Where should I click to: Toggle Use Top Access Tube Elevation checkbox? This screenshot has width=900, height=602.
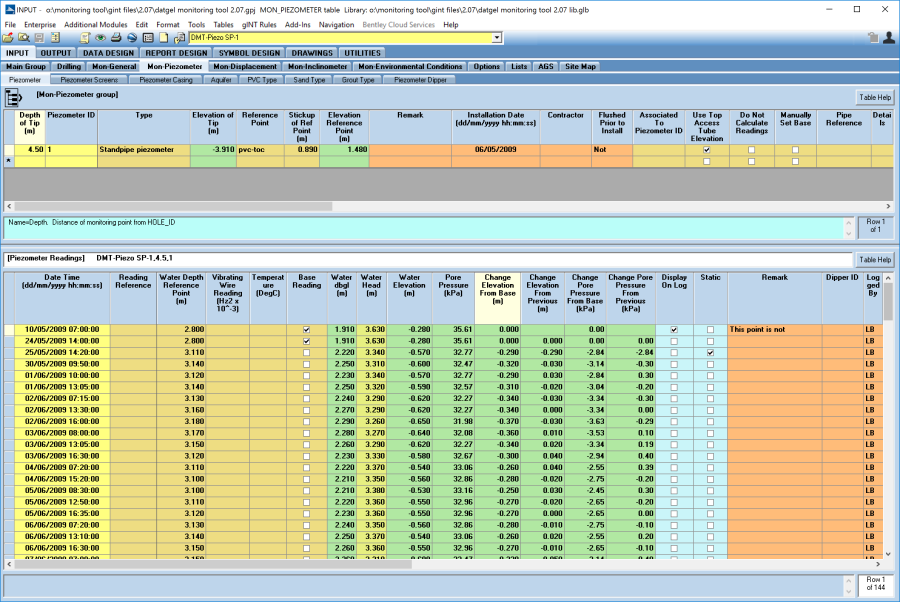tap(707, 149)
